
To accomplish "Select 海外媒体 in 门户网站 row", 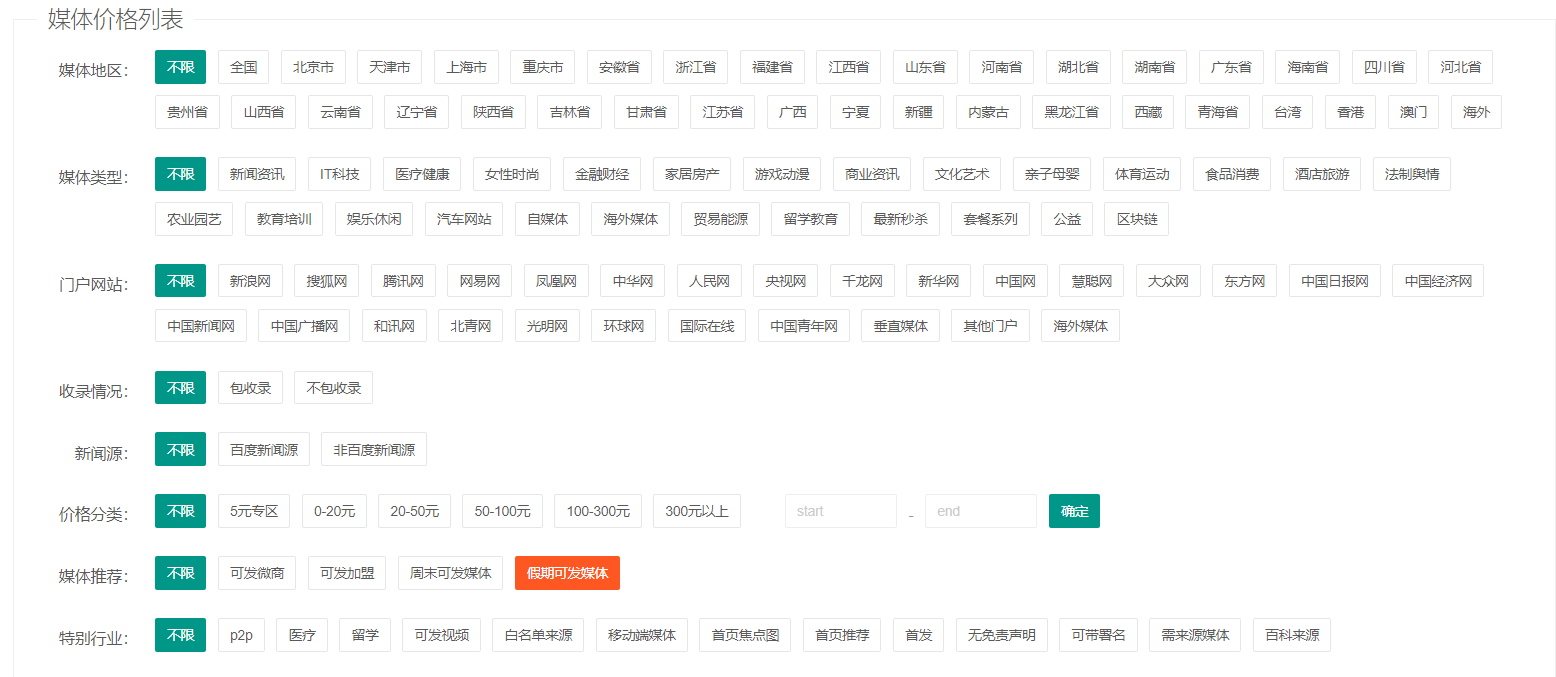I will pos(1080,326).
